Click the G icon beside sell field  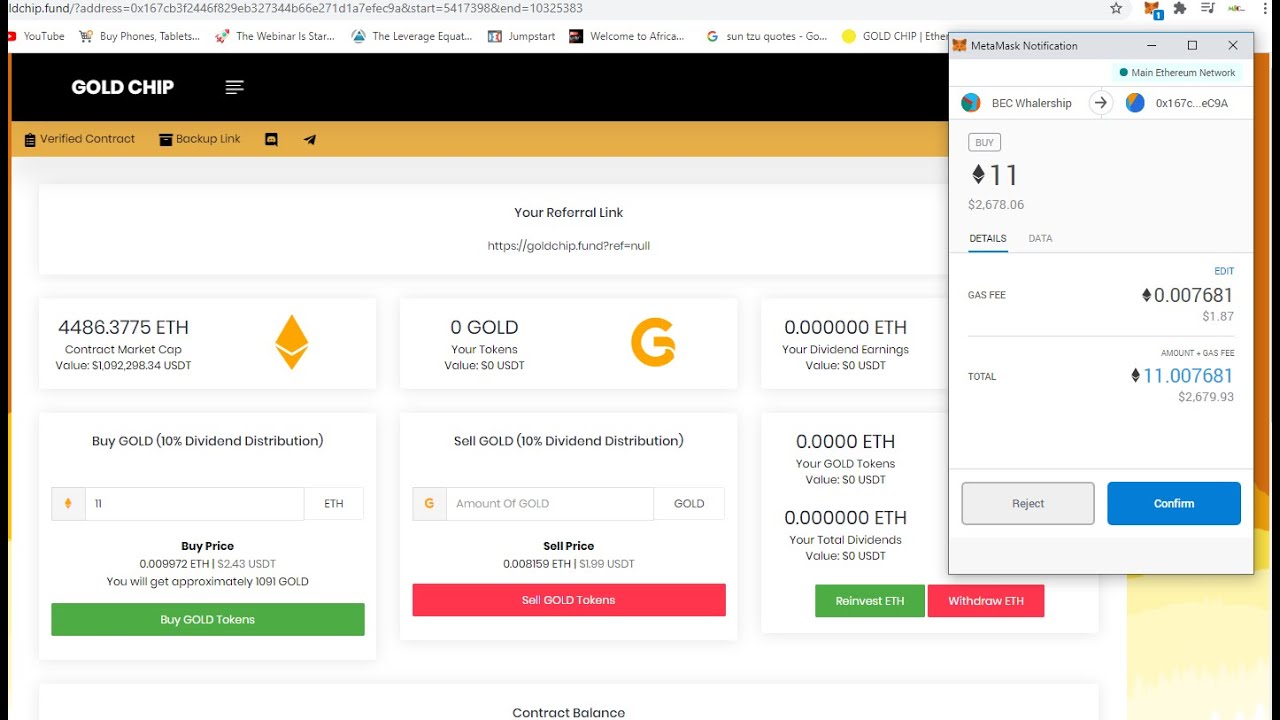429,504
